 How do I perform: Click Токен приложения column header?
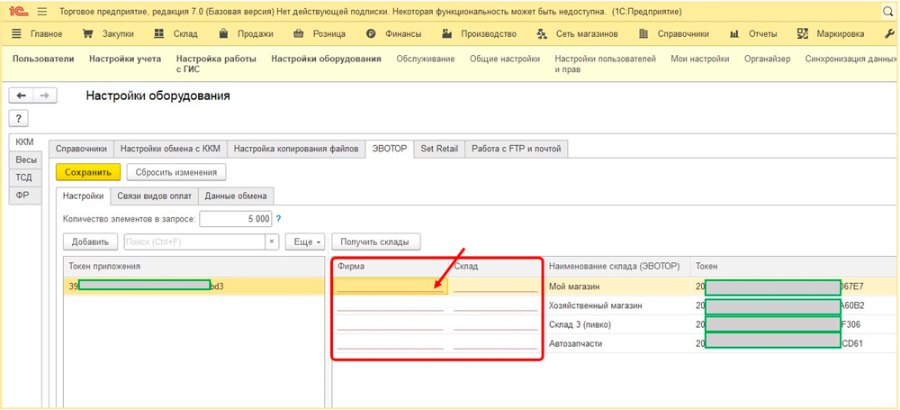tap(194, 266)
